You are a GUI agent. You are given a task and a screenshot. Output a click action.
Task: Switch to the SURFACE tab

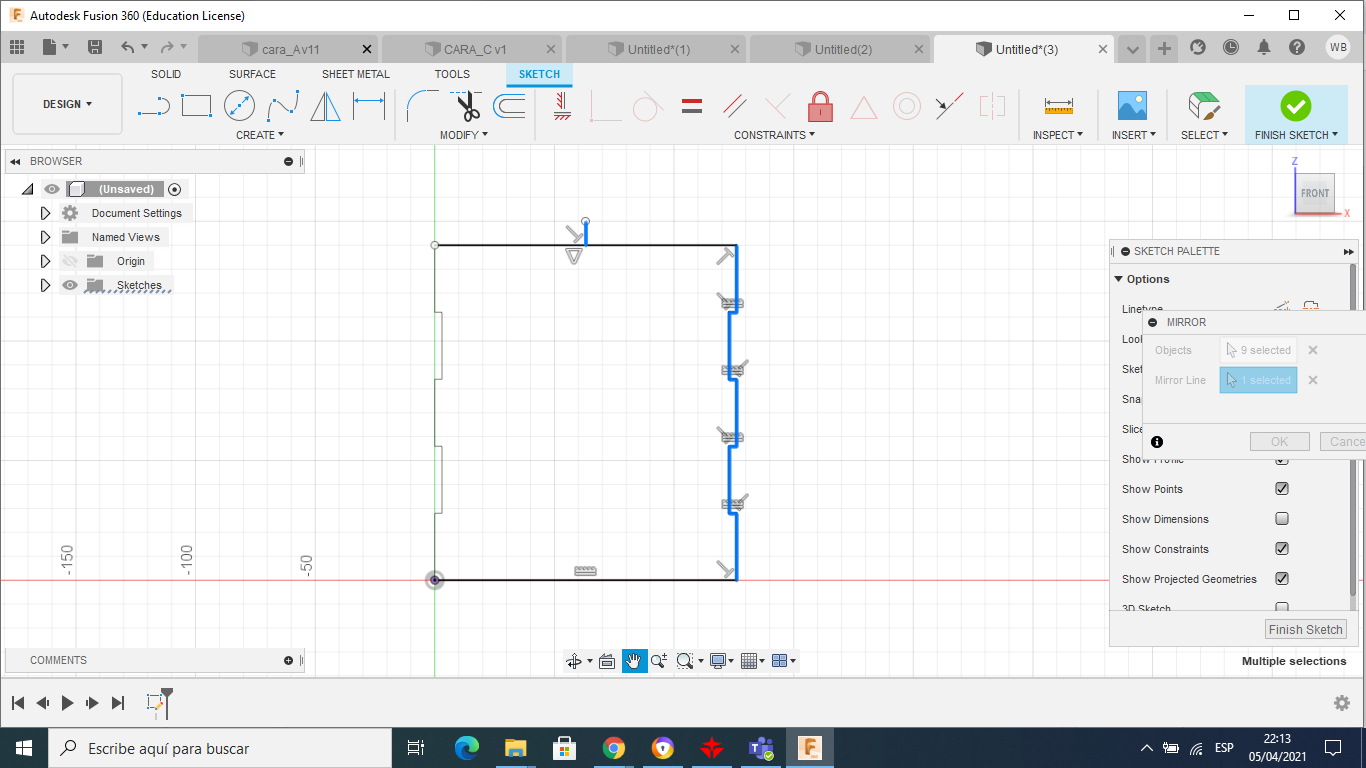(x=252, y=74)
